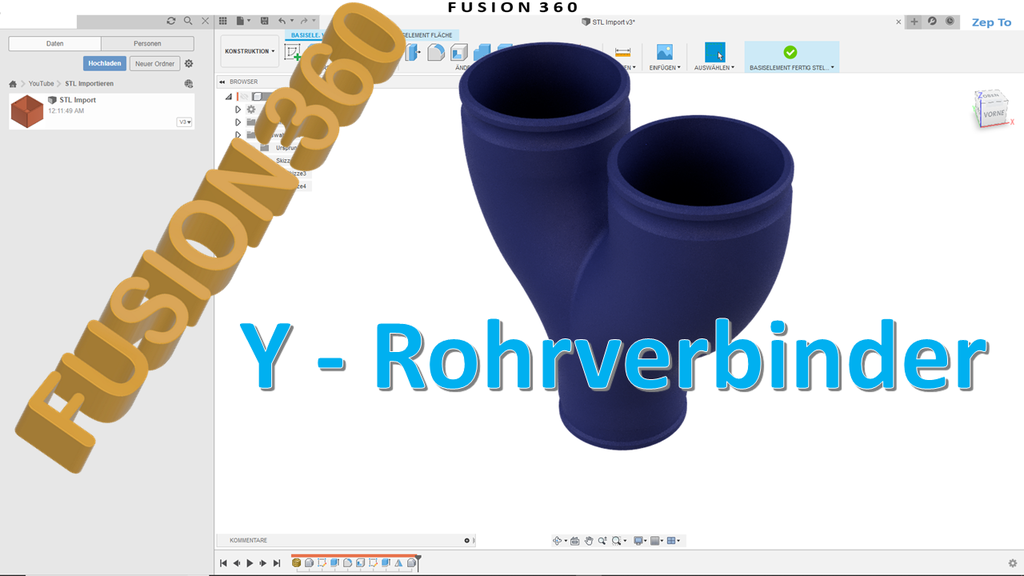Click STL Importieren breadcrumb
The height and width of the screenshot is (576, 1024).
click(89, 84)
